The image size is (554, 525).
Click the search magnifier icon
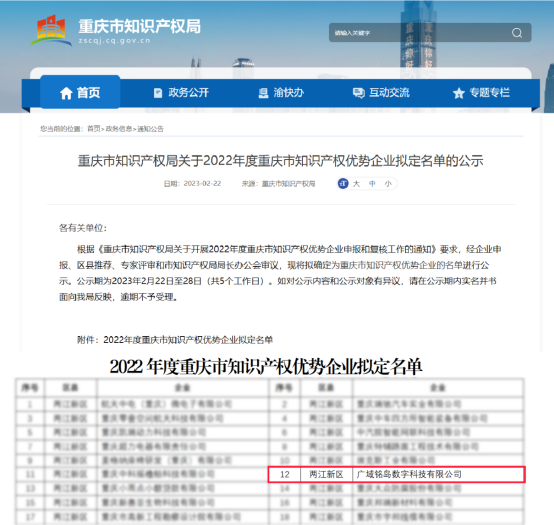pos(517,33)
